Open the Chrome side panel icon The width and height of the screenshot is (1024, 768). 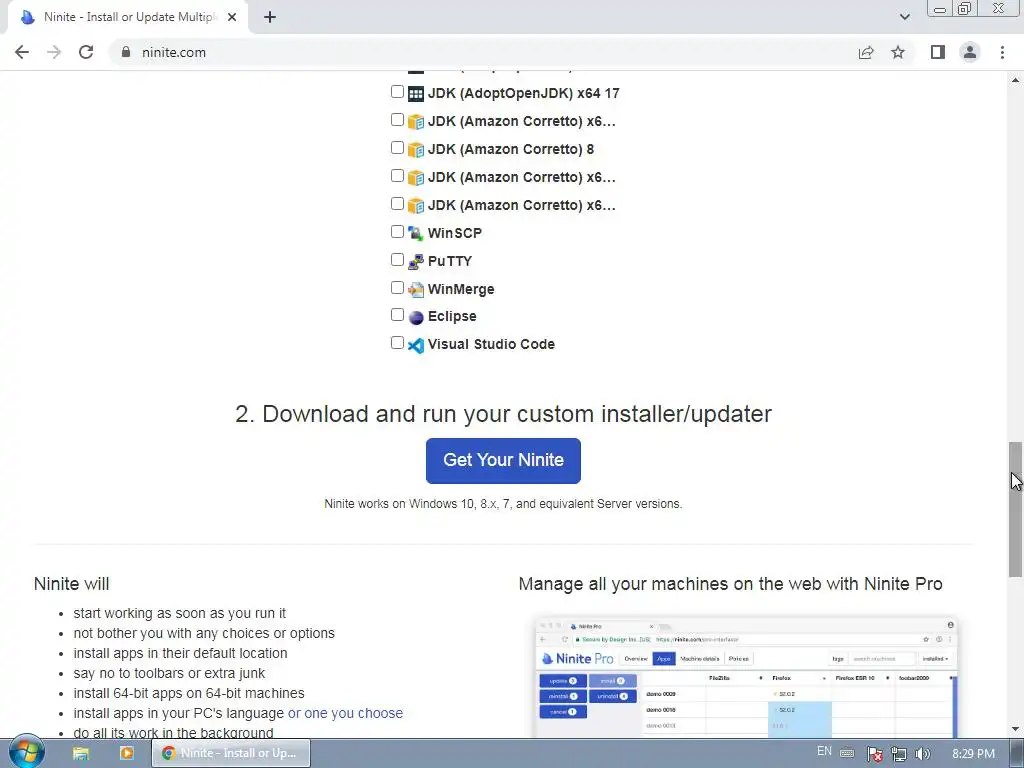pos(938,52)
